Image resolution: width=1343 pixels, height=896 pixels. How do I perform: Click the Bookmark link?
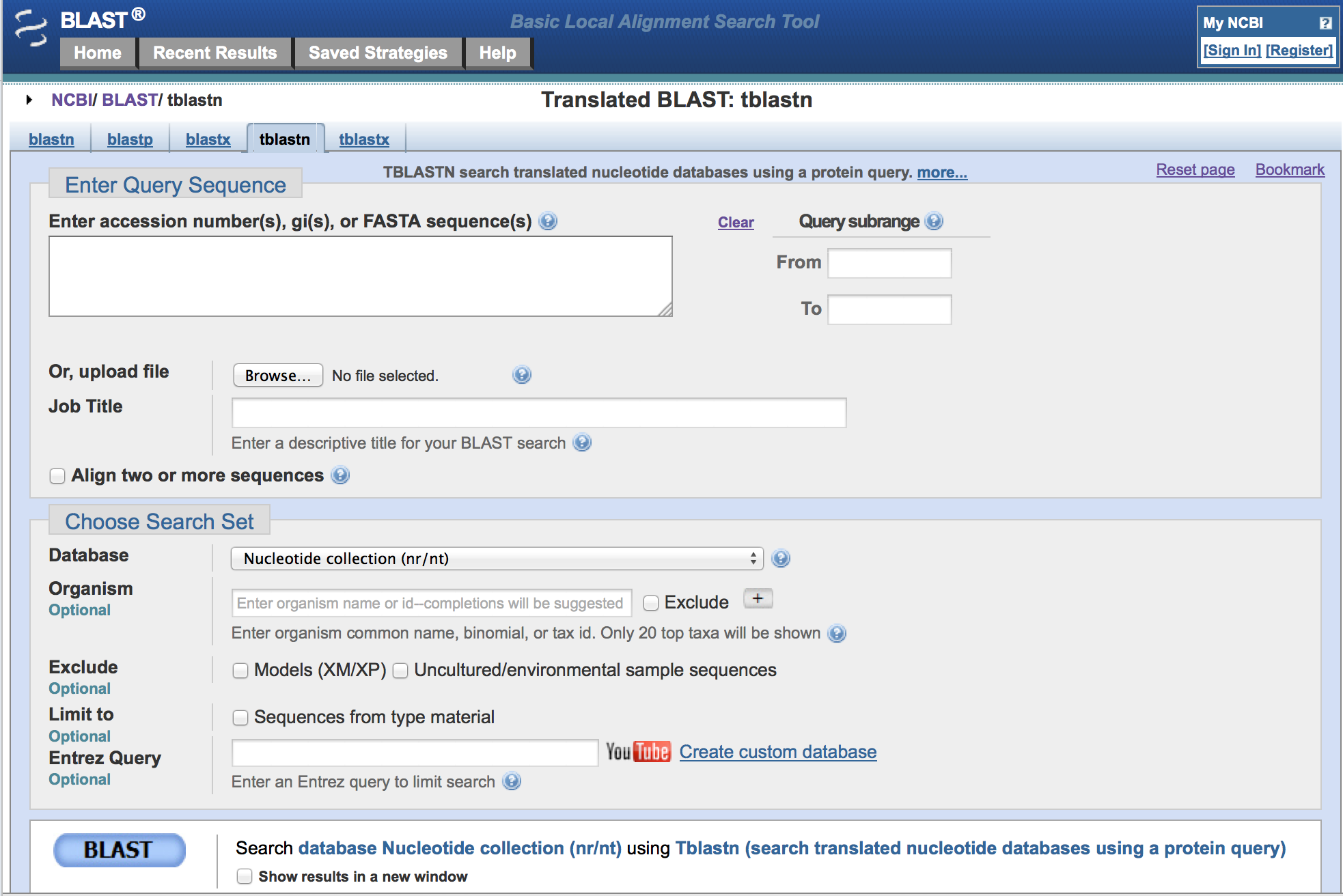pos(1290,170)
